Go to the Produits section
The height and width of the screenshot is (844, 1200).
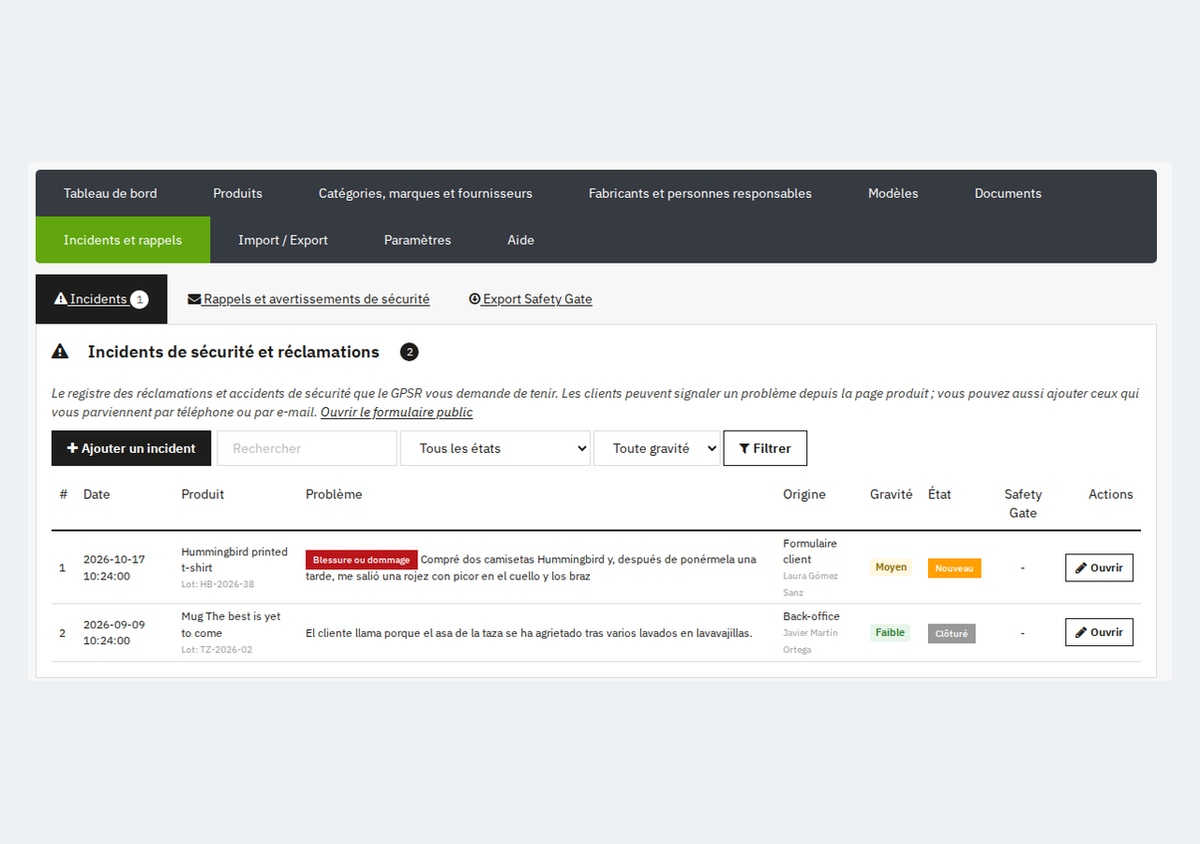(238, 193)
